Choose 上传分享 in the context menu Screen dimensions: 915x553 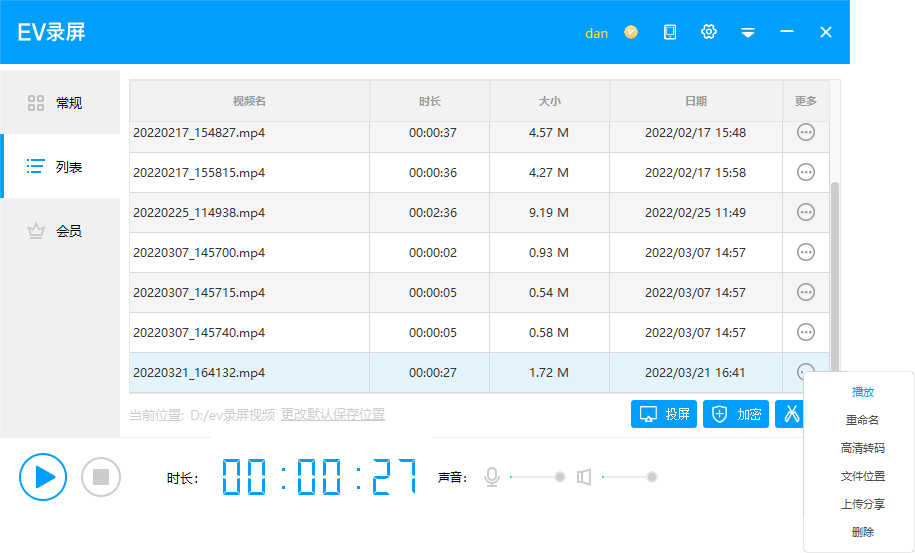click(x=862, y=504)
